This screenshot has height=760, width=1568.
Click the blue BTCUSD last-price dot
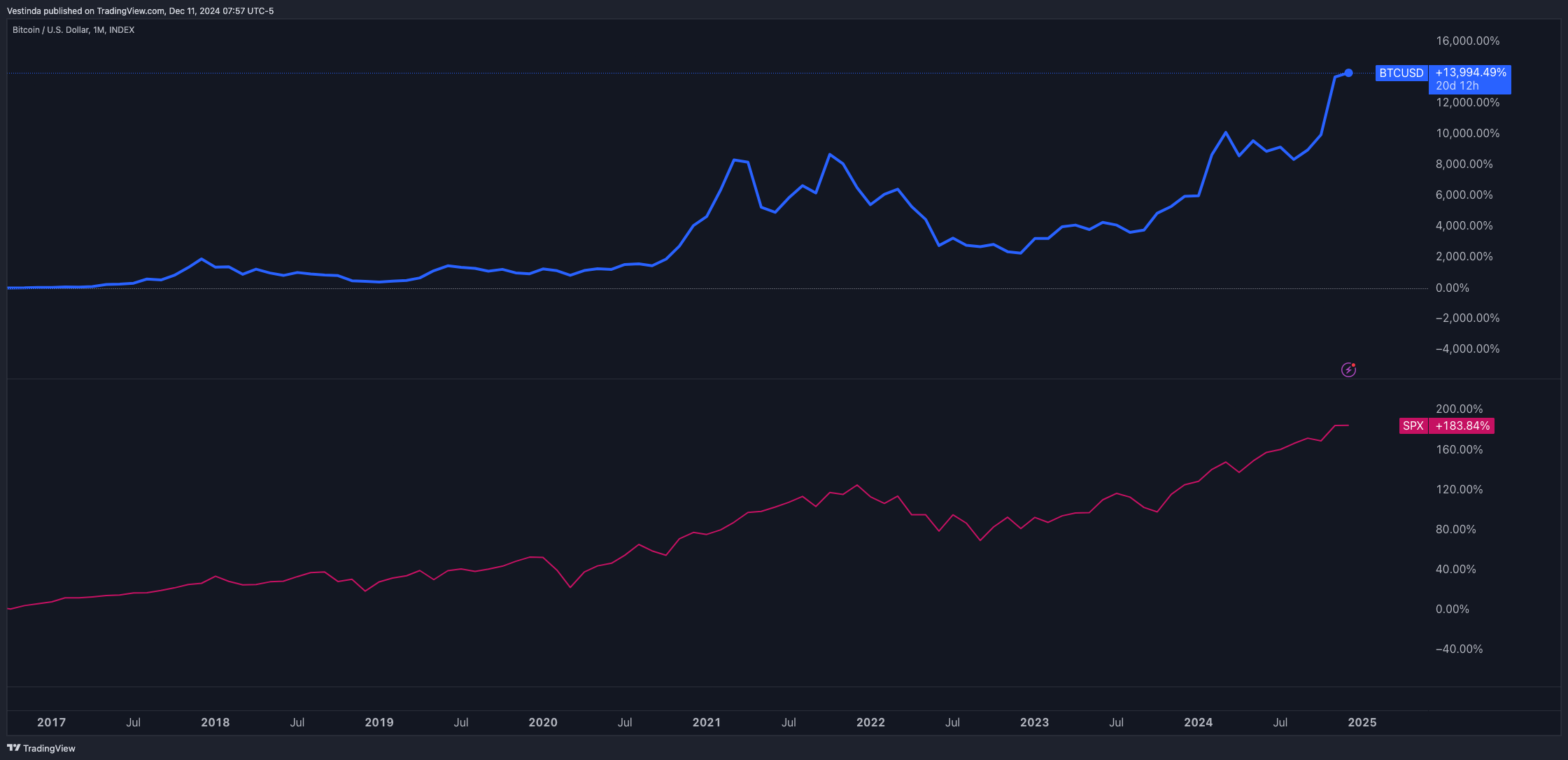[1348, 73]
